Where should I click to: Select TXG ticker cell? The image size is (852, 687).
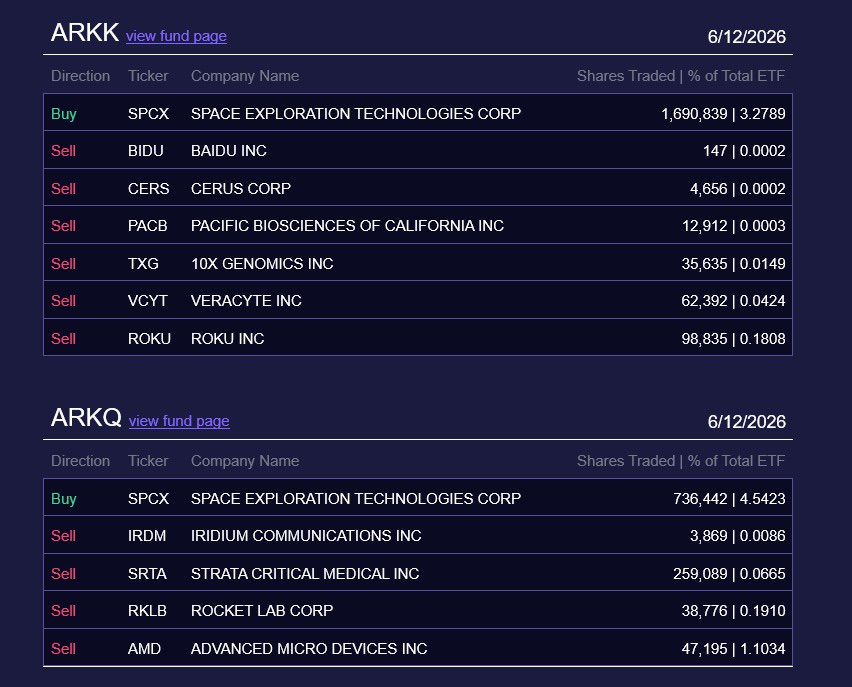click(x=143, y=264)
